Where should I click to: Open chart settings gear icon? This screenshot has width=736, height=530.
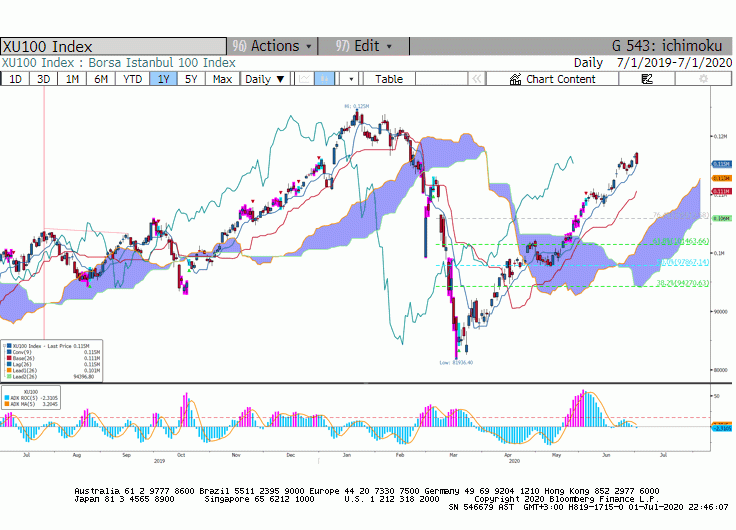[x=703, y=79]
